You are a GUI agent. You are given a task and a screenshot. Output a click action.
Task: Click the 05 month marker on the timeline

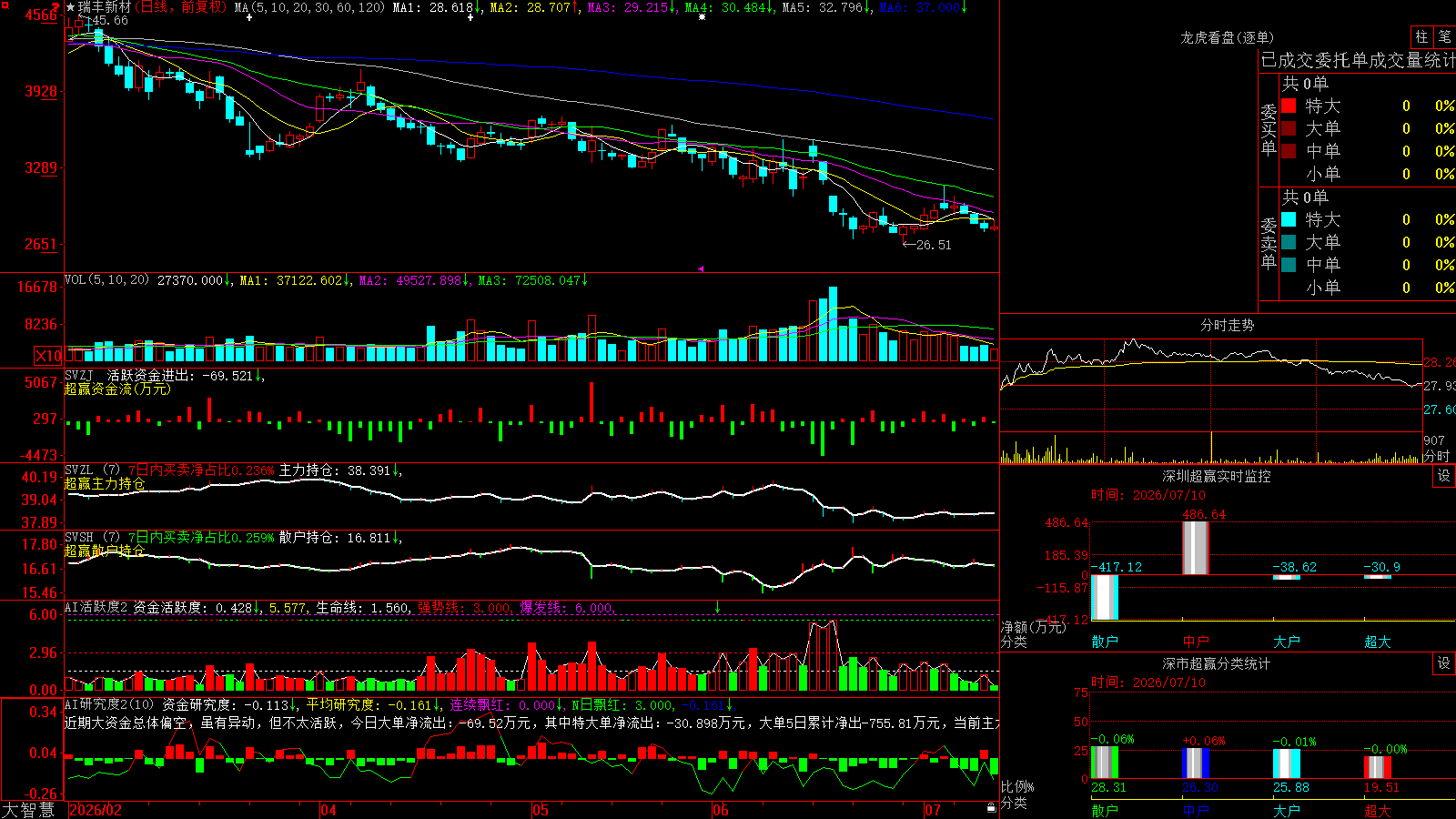(541, 810)
